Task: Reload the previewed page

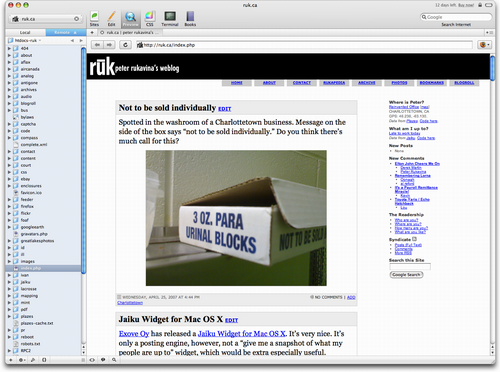Action: click(x=125, y=45)
